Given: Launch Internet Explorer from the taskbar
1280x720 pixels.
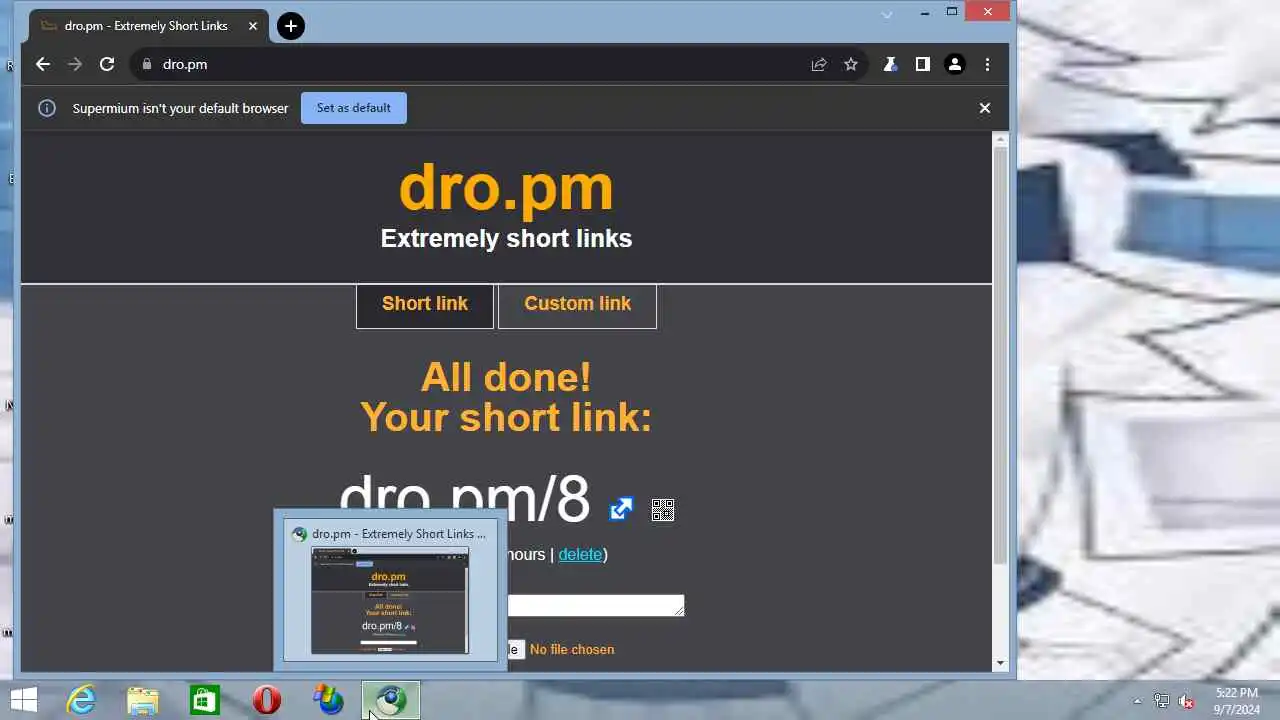Looking at the screenshot, I should [81, 700].
